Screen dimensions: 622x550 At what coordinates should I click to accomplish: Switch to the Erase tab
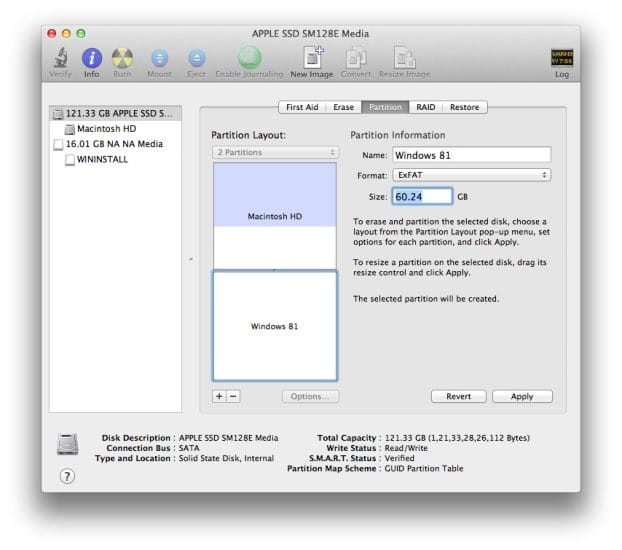coord(344,107)
